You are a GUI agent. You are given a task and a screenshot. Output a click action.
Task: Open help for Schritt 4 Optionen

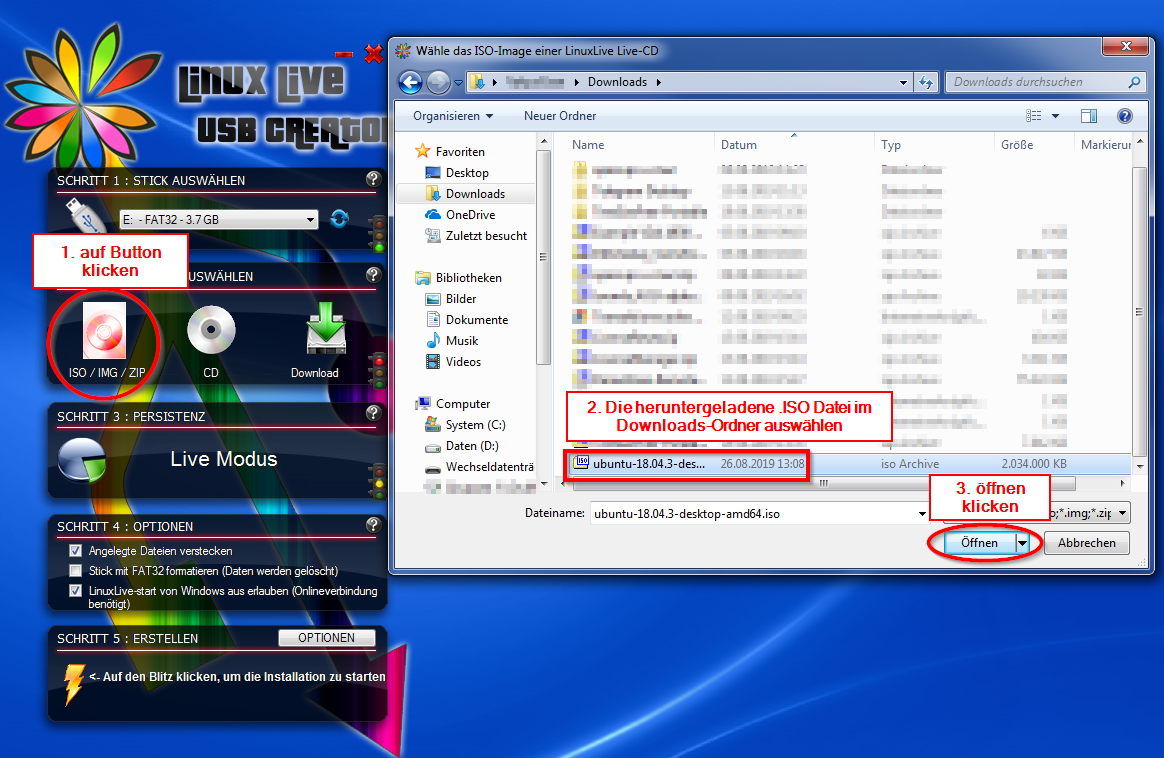pos(373,525)
